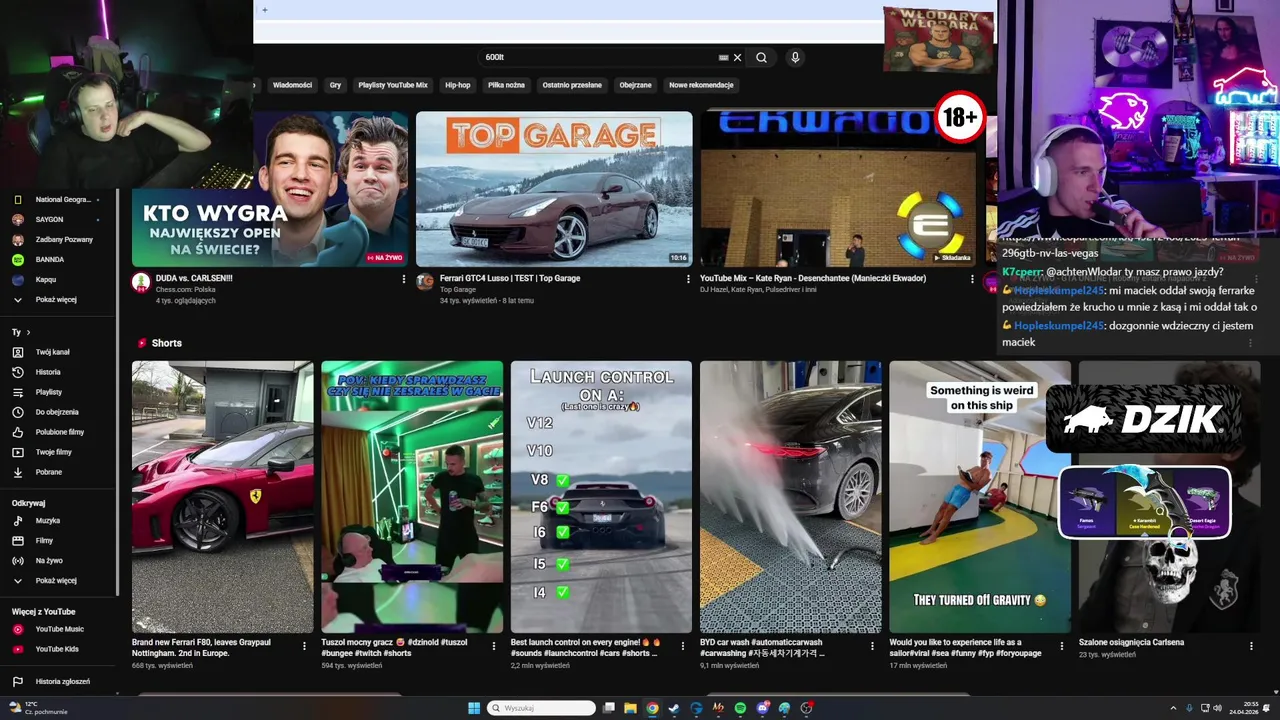Select Gry filter chip

pos(335,85)
